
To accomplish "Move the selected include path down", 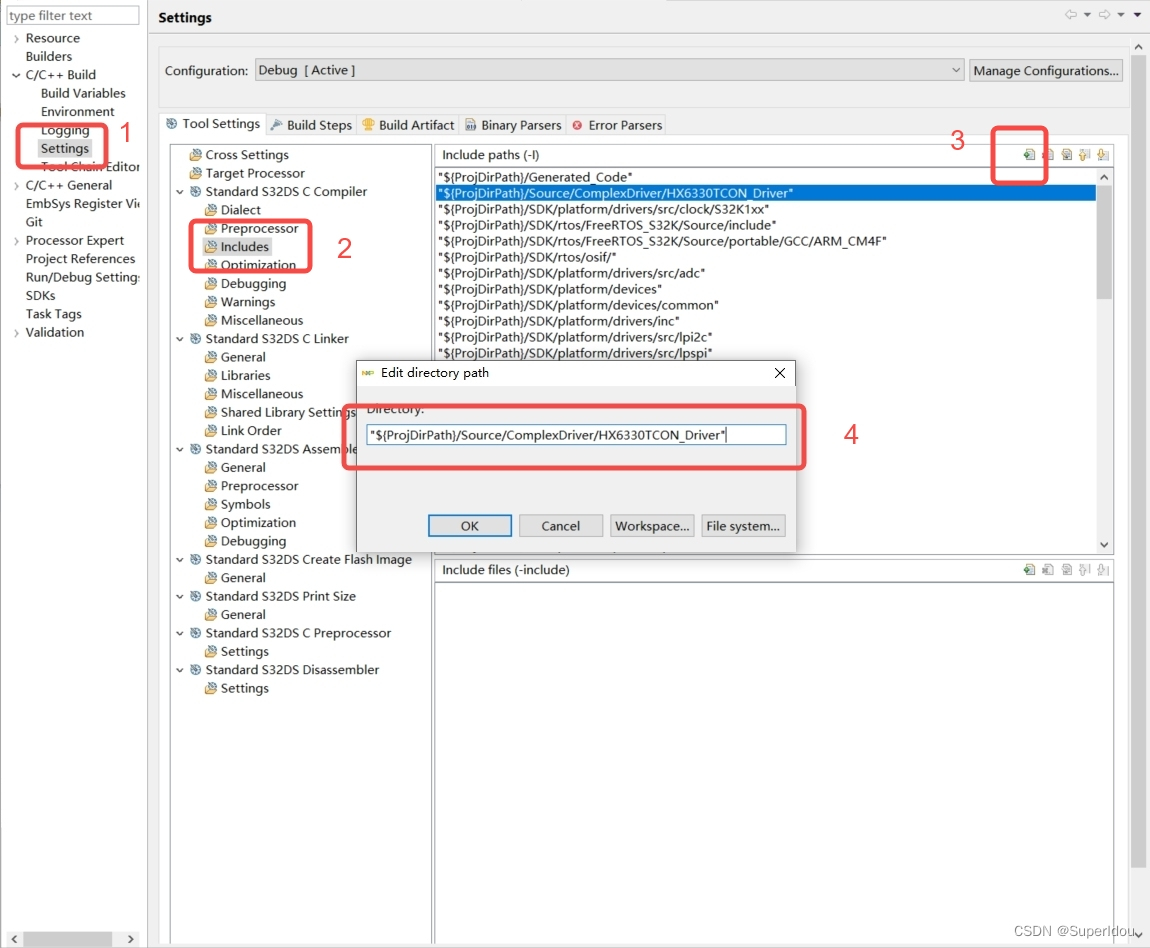I will [1103, 154].
